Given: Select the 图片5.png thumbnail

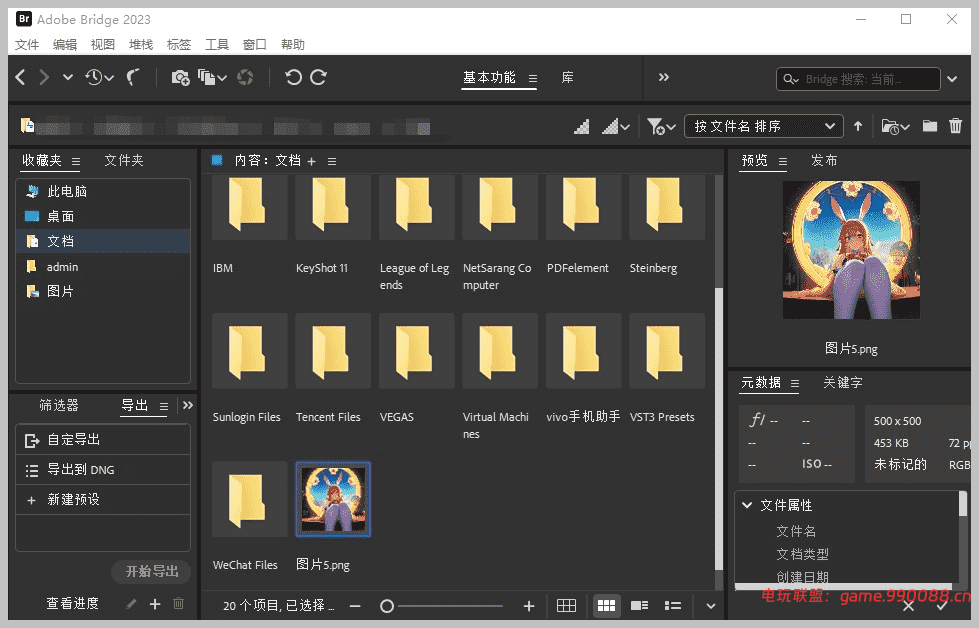Looking at the screenshot, I should [x=332, y=498].
